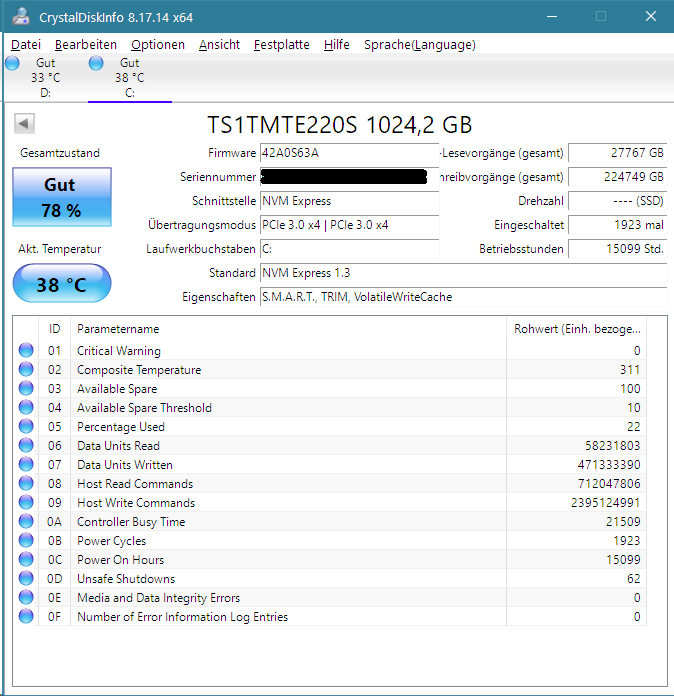Screen dimensions: 674x696
Task: Click status orb next to Controller Busy Time
Action: tap(26, 522)
